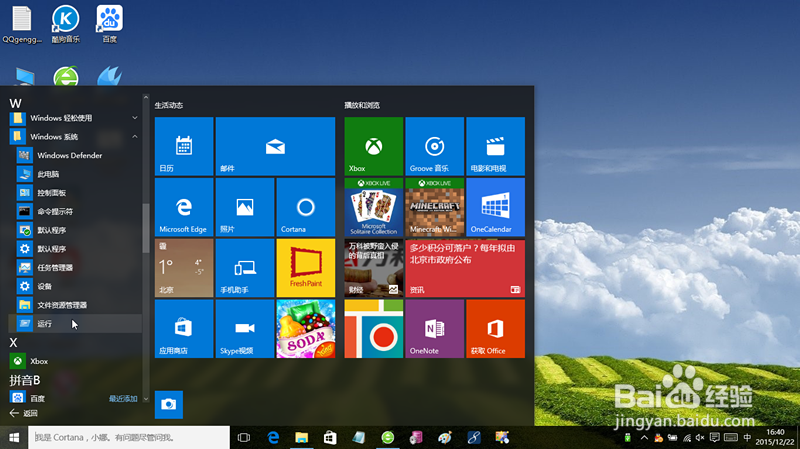Open the 酷狗音乐 desktop shortcut
Image resolution: width=800 pixels, height=449 pixels.
click(66, 24)
